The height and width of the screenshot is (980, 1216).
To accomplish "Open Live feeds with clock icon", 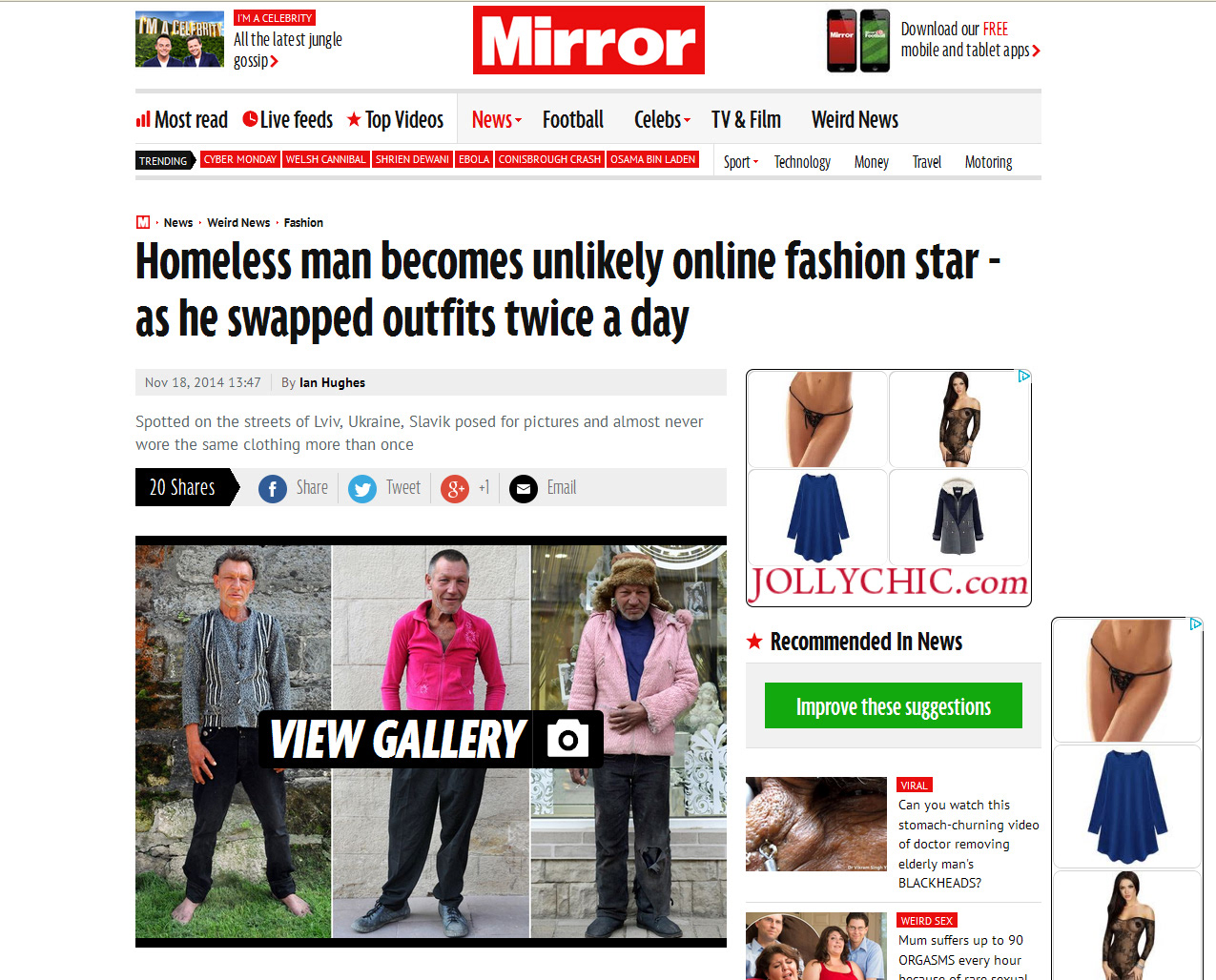I will [287, 119].
